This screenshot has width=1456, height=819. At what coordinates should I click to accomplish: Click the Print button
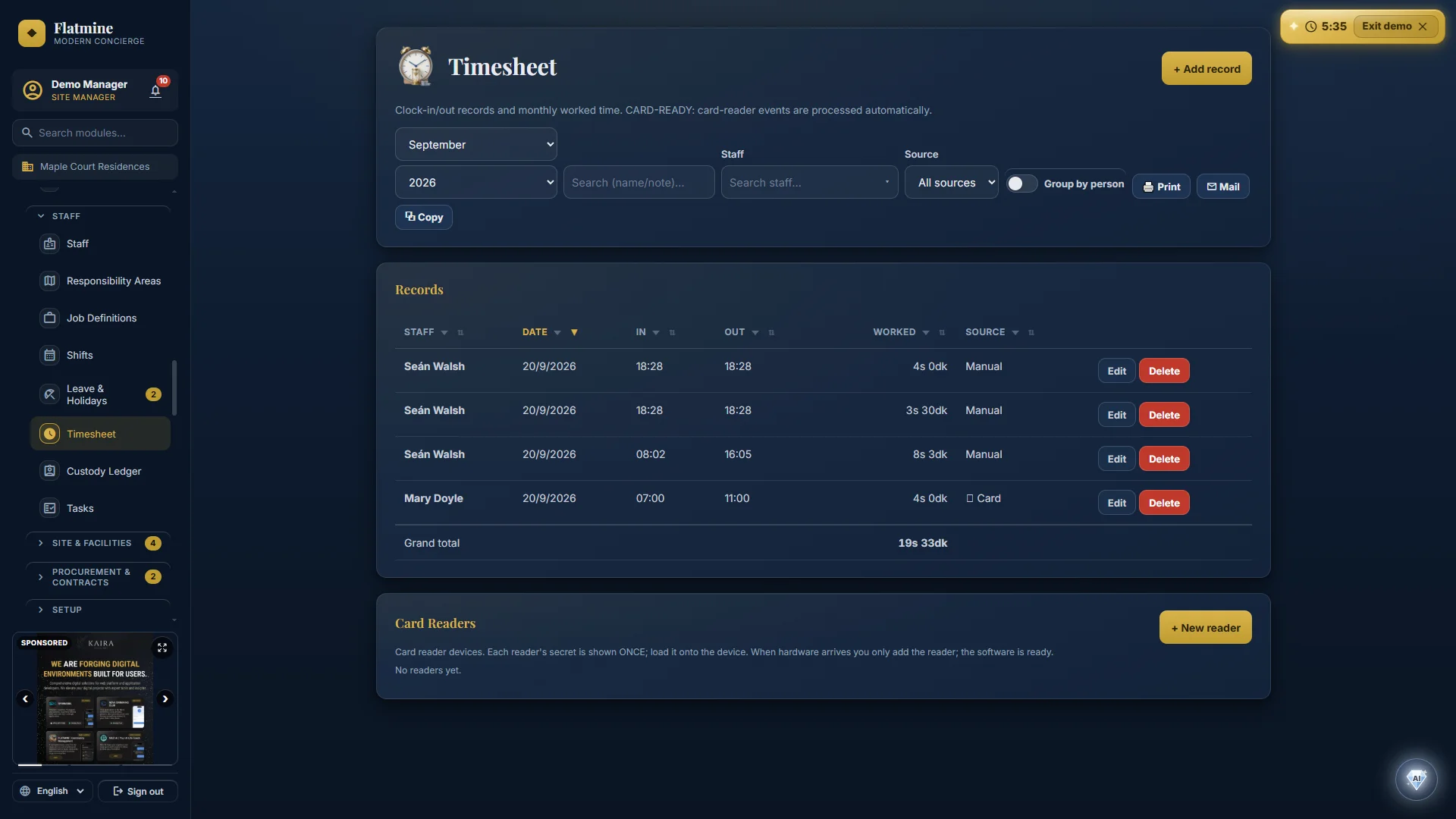point(1161,187)
